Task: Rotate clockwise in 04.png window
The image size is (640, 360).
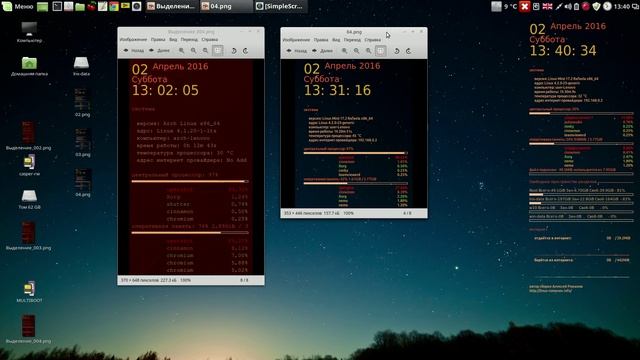Action: 409,51
